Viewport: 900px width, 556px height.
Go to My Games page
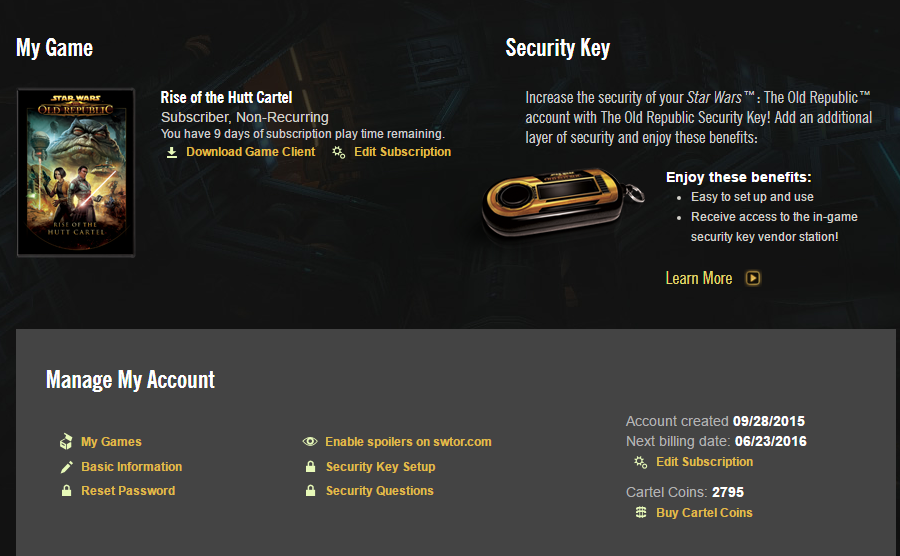[x=111, y=442]
